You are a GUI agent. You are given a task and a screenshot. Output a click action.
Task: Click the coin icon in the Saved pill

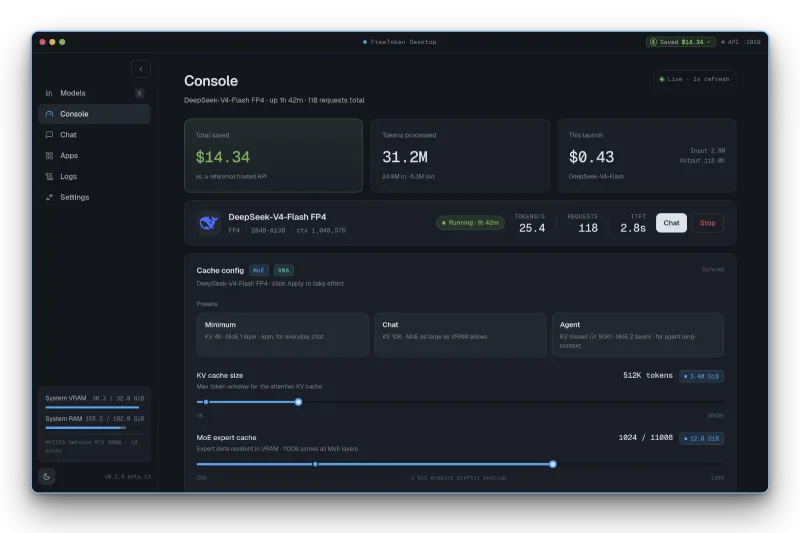[653, 42]
